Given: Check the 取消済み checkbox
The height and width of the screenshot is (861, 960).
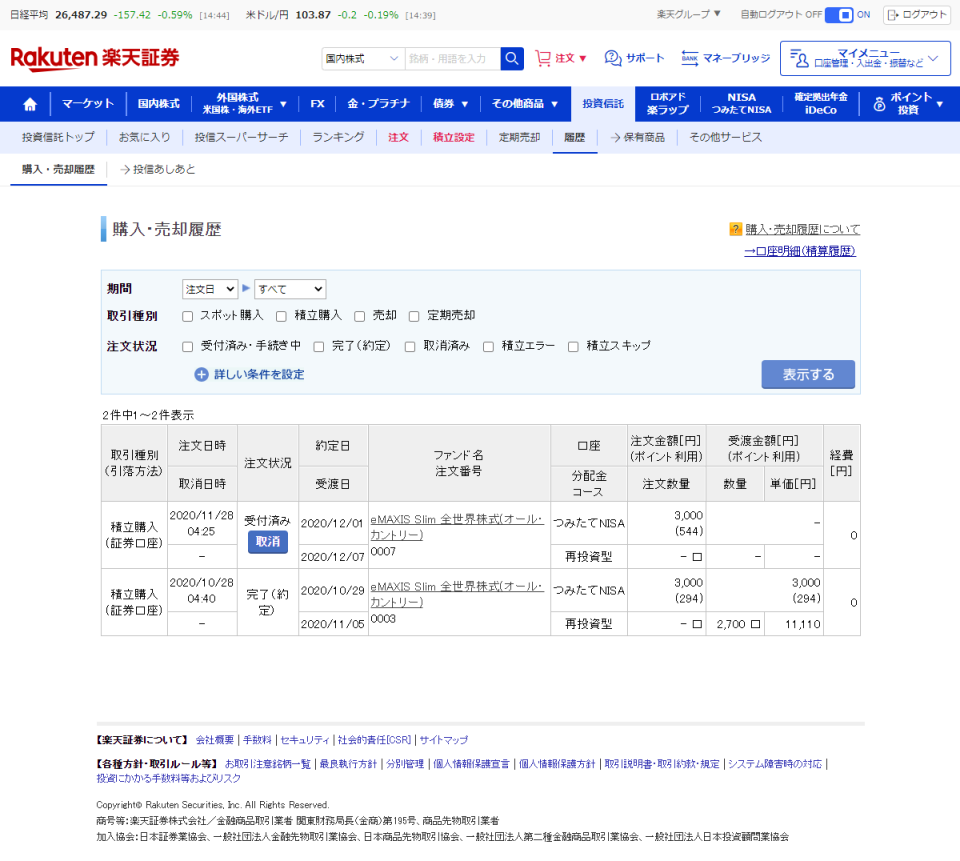Looking at the screenshot, I should point(410,347).
